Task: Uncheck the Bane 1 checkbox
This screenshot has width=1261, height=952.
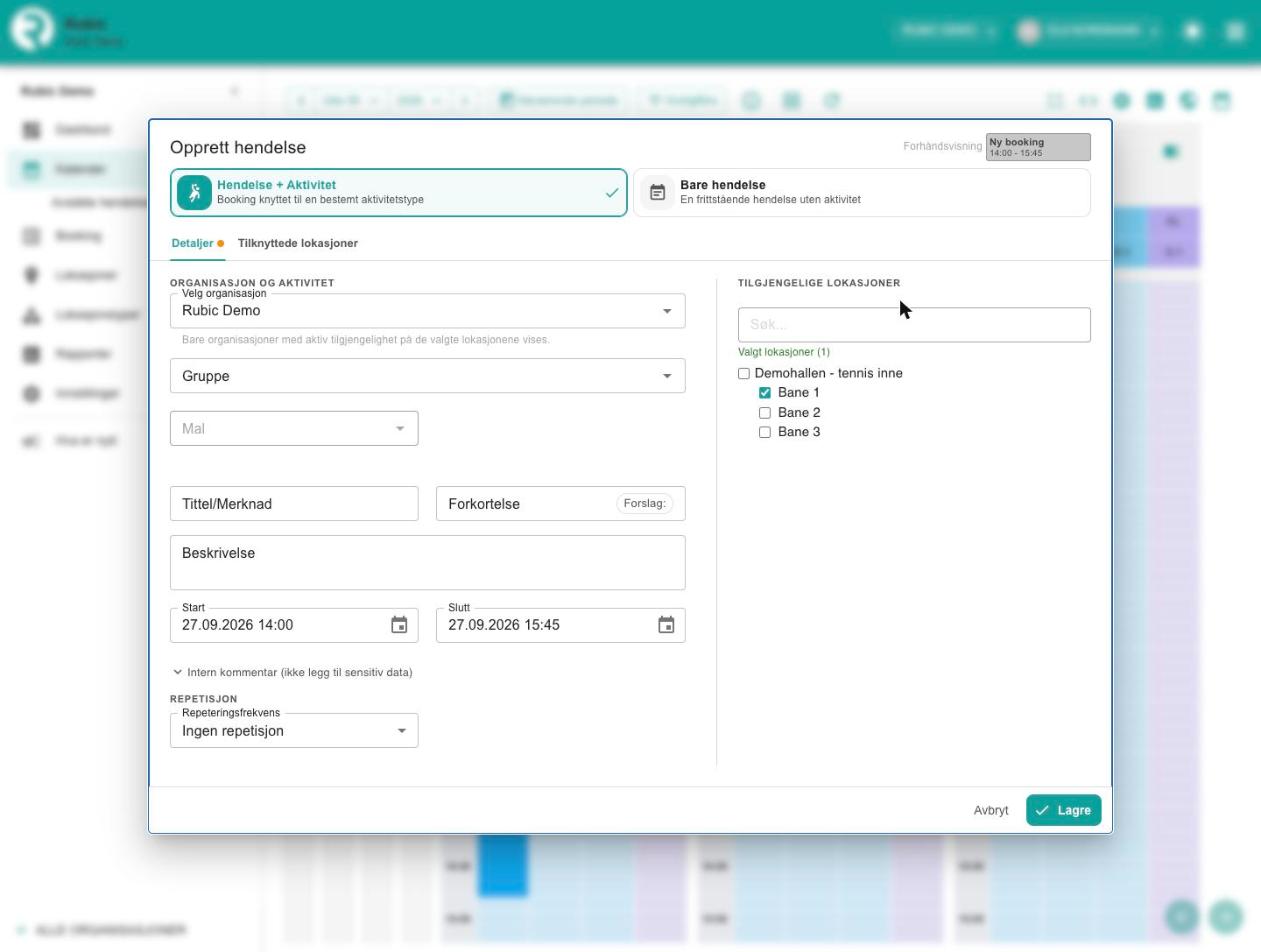Action: coord(765,393)
